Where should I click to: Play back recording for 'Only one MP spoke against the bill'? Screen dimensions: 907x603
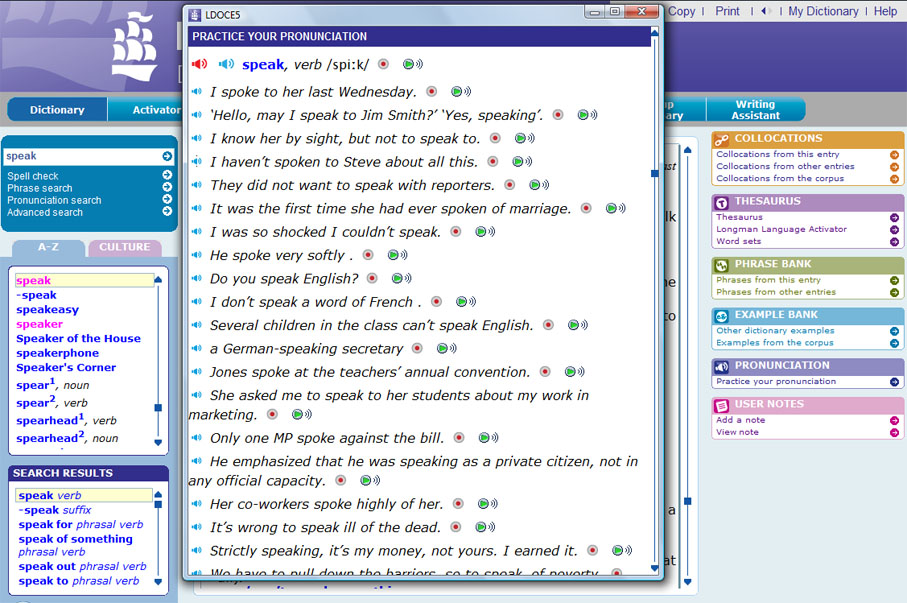point(485,438)
